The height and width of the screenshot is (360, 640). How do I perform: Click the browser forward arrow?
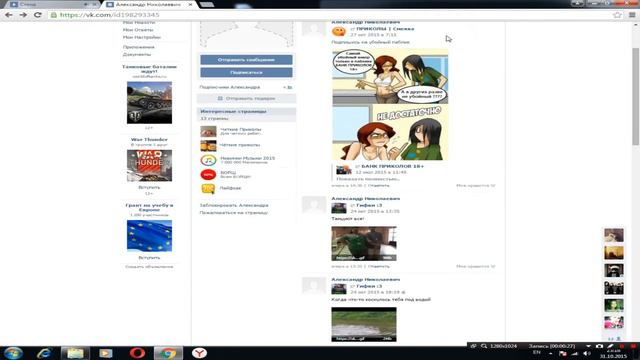tap(23, 15)
